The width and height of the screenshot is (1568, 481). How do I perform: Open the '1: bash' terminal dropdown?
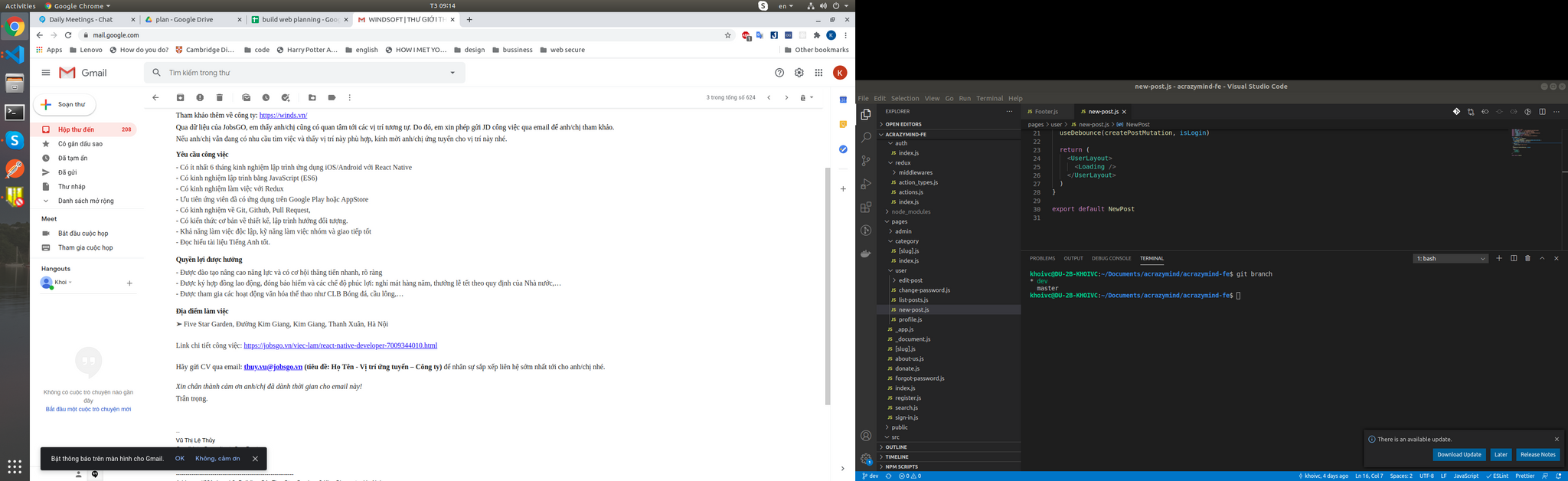tap(1450, 259)
